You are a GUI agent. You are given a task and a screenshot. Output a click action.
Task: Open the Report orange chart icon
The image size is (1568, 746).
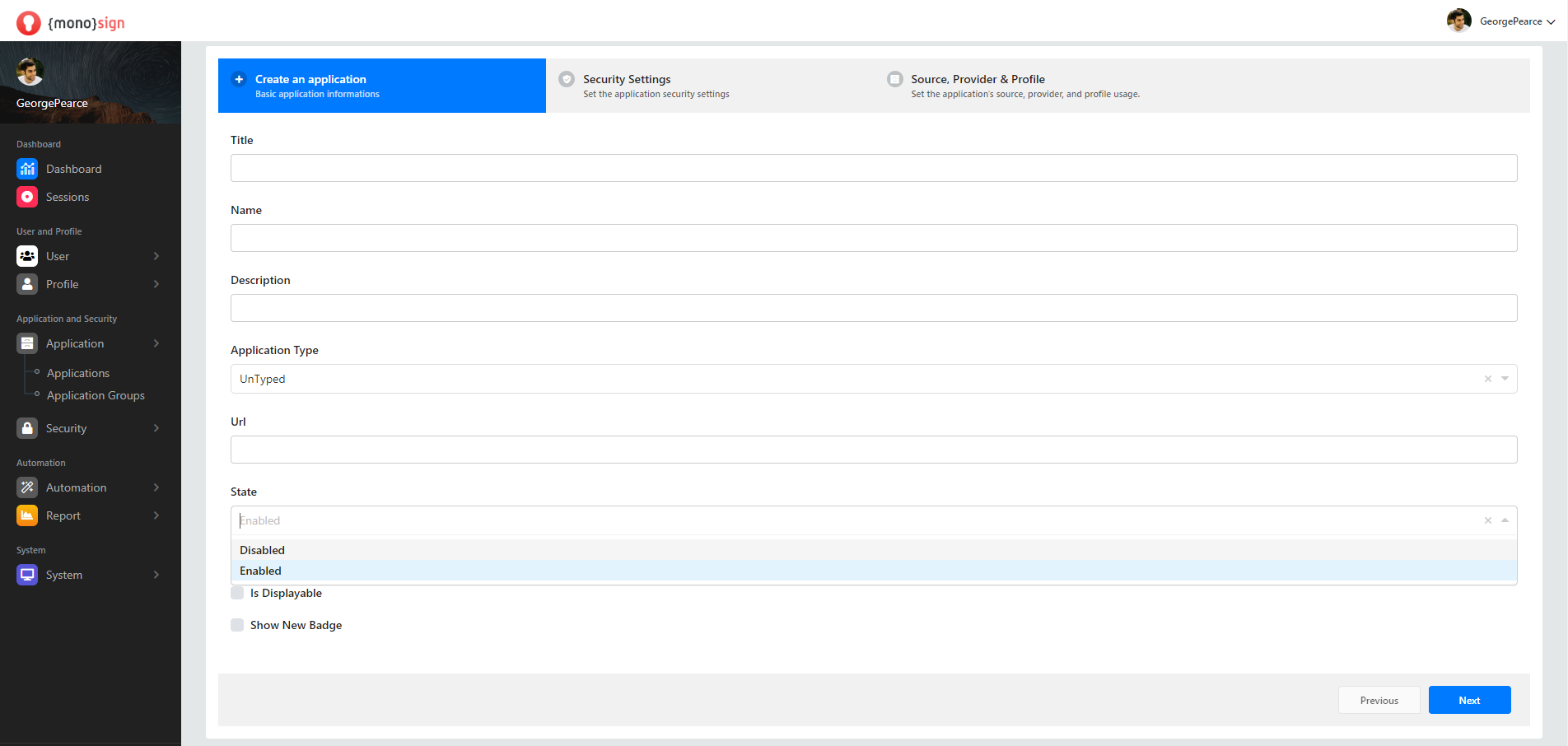click(27, 515)
